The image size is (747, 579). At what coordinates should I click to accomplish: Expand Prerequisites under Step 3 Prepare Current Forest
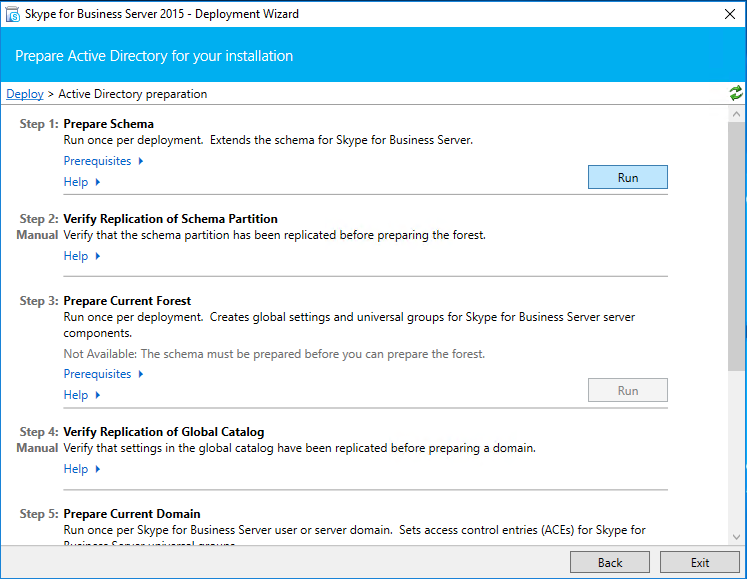click(103, 374)
